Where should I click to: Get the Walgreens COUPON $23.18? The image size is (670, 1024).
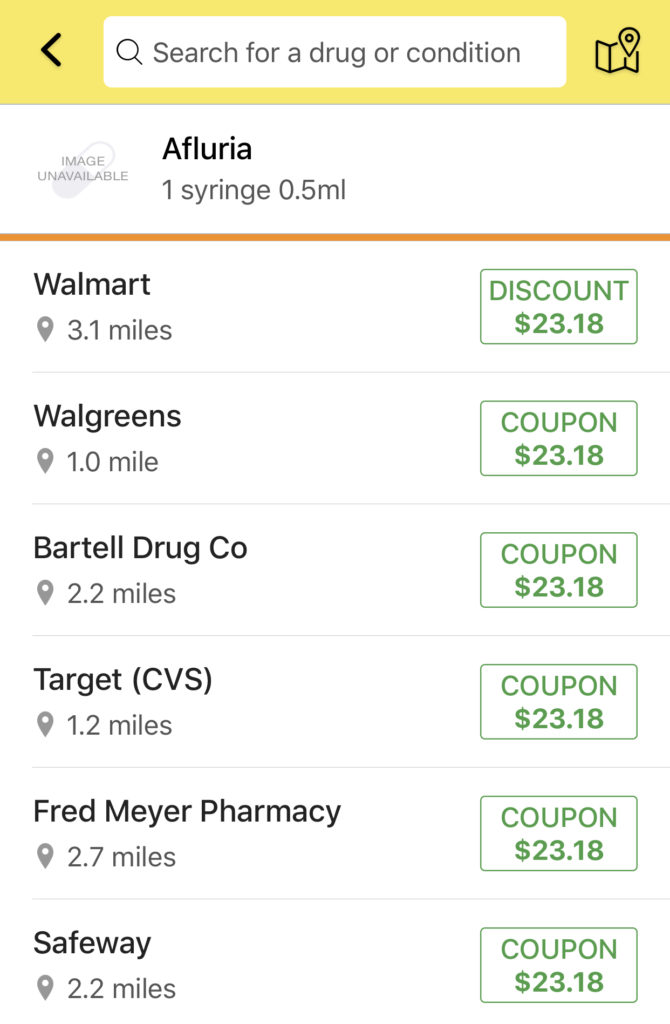point(558,438)
